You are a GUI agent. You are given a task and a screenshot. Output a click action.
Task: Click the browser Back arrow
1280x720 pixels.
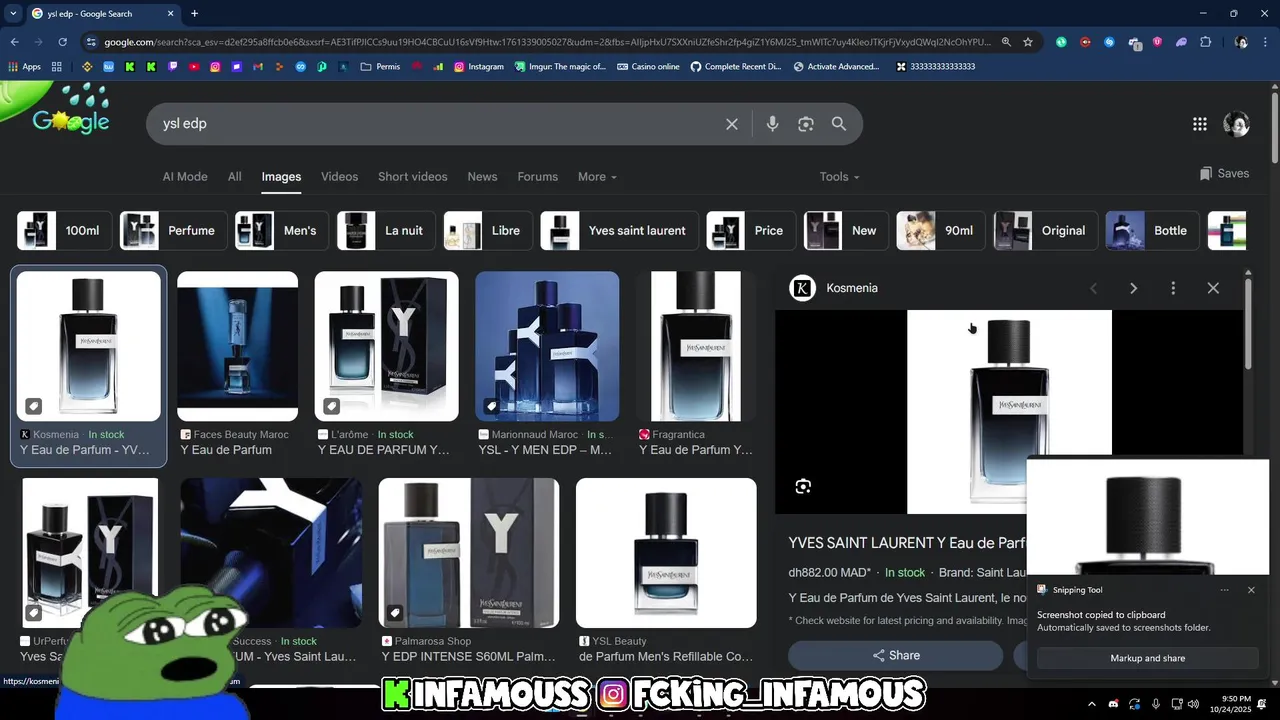tap(14, 42)
